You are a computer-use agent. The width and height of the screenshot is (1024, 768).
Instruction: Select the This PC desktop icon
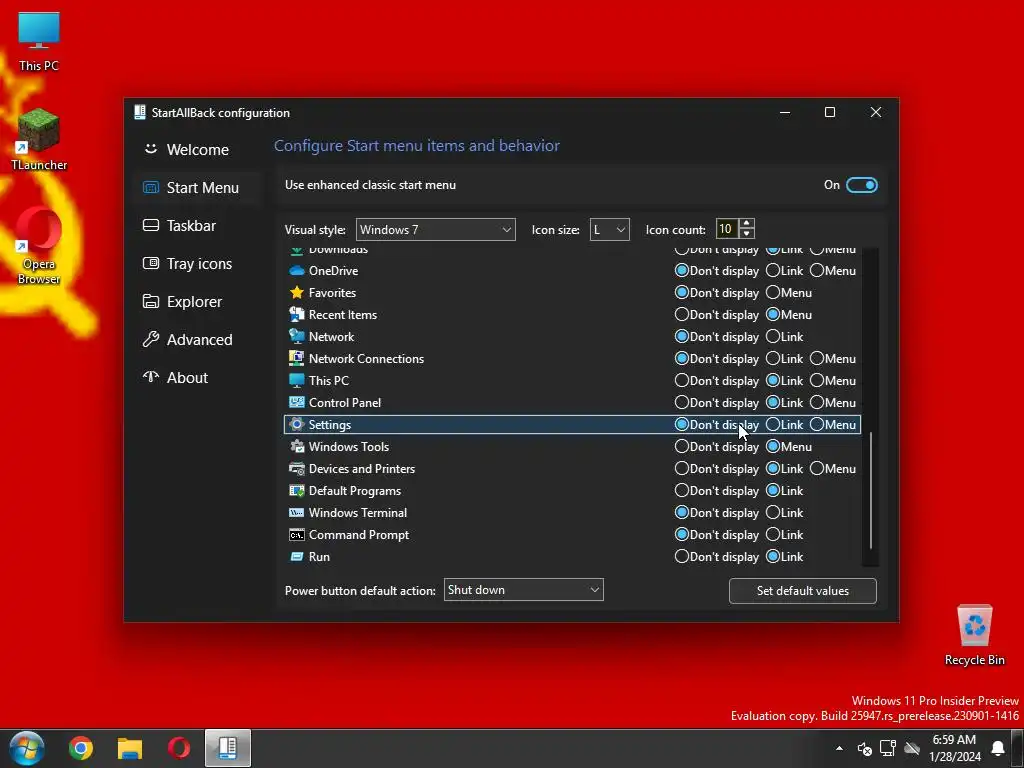click(39, 41)
